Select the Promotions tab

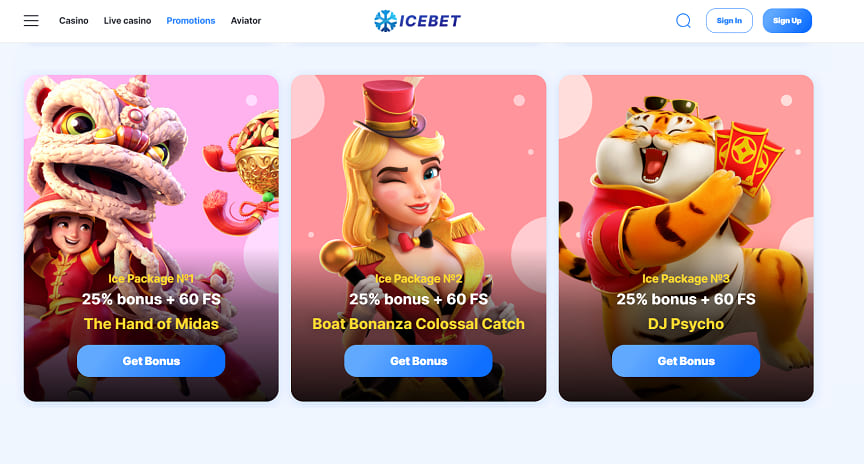coord(191,21)
